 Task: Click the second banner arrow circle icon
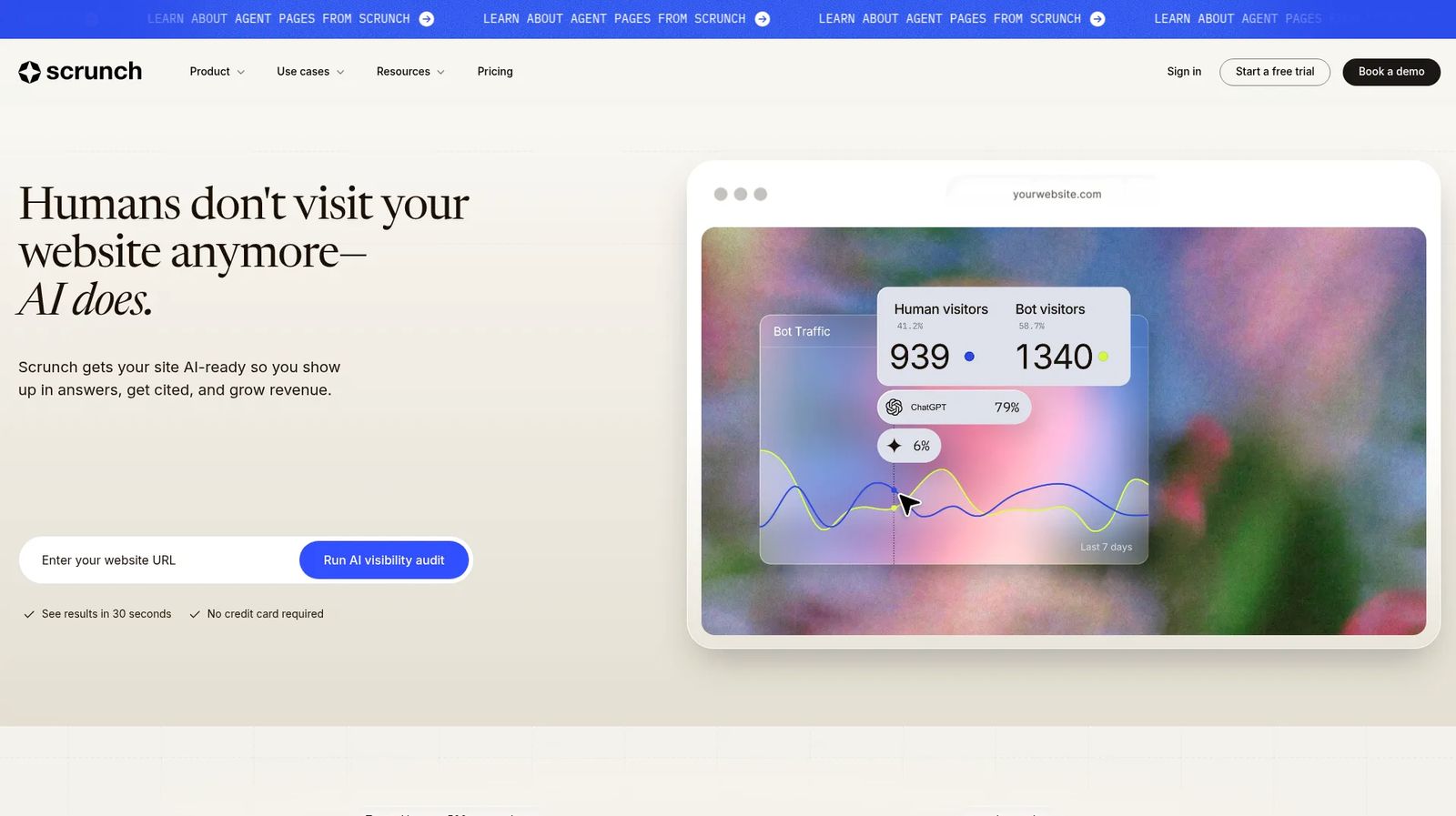coord(763,19)
